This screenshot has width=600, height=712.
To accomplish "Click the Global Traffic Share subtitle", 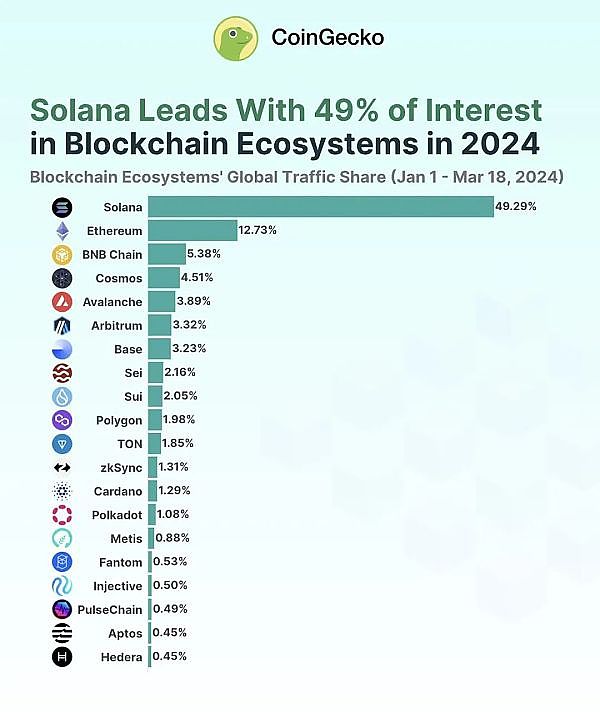I will (297, 177).
